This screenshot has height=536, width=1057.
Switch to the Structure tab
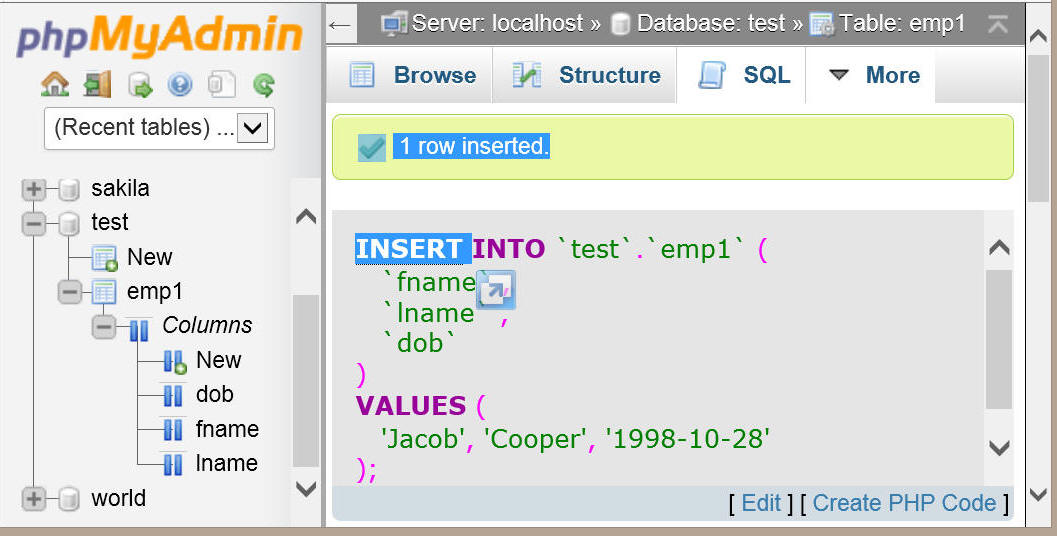(x=584, y=75)
